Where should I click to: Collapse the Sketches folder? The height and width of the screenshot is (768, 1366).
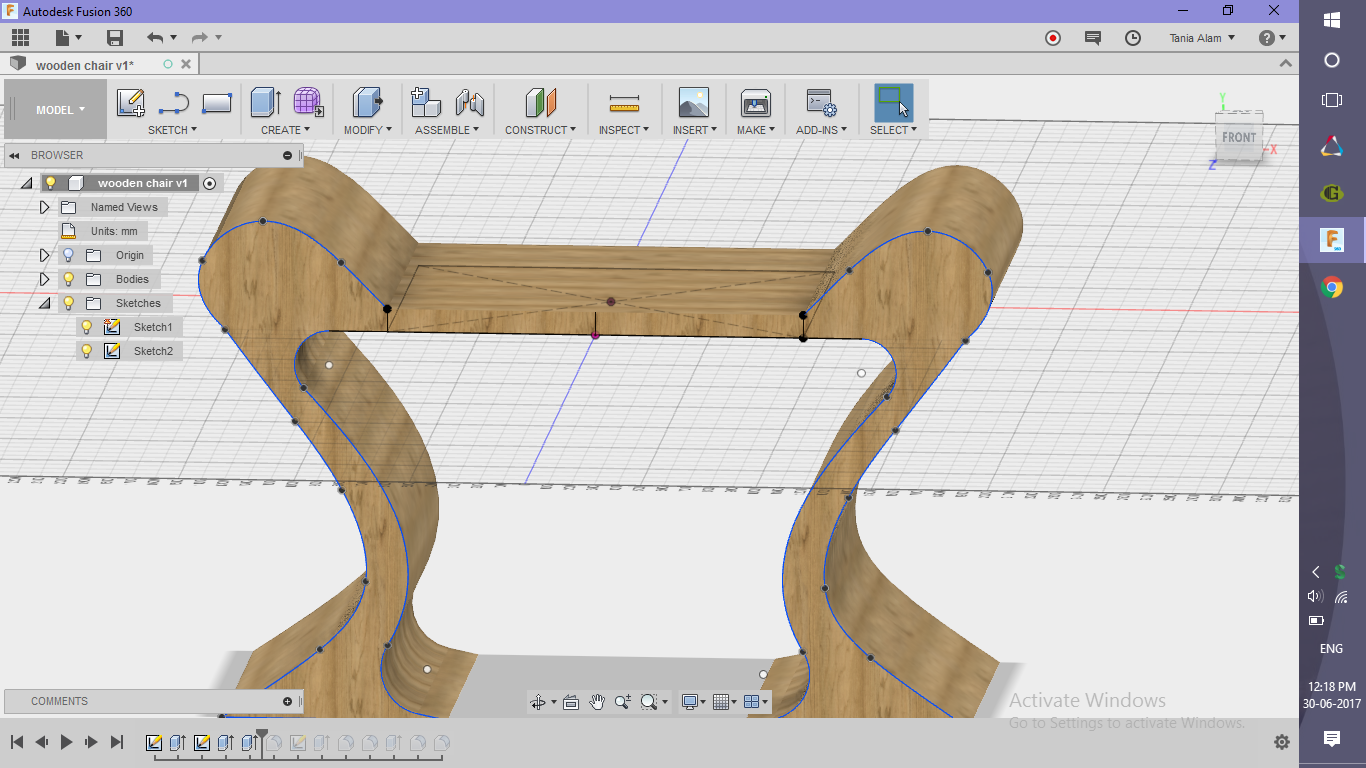(44, 303)
